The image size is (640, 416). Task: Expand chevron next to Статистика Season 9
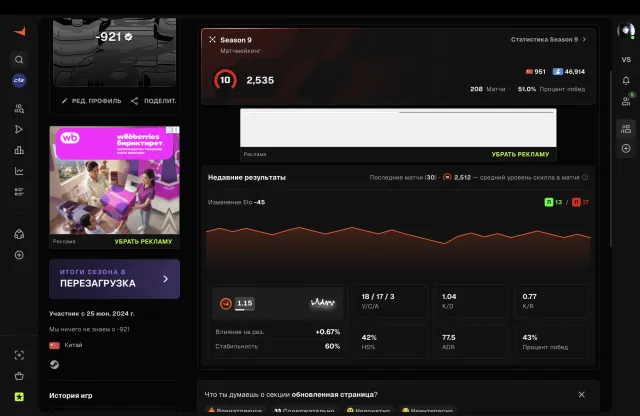pos(584,40)
